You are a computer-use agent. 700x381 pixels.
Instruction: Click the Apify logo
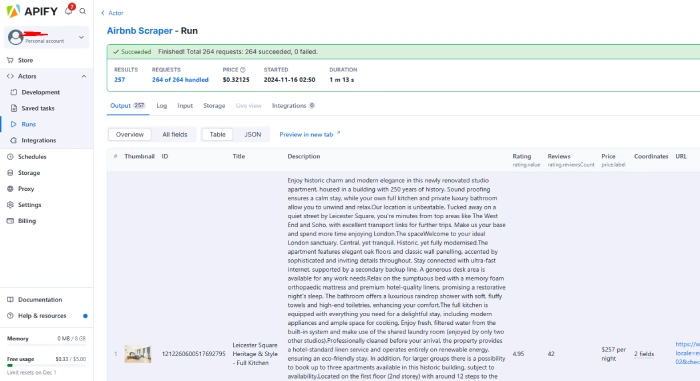tap(32, 11)
